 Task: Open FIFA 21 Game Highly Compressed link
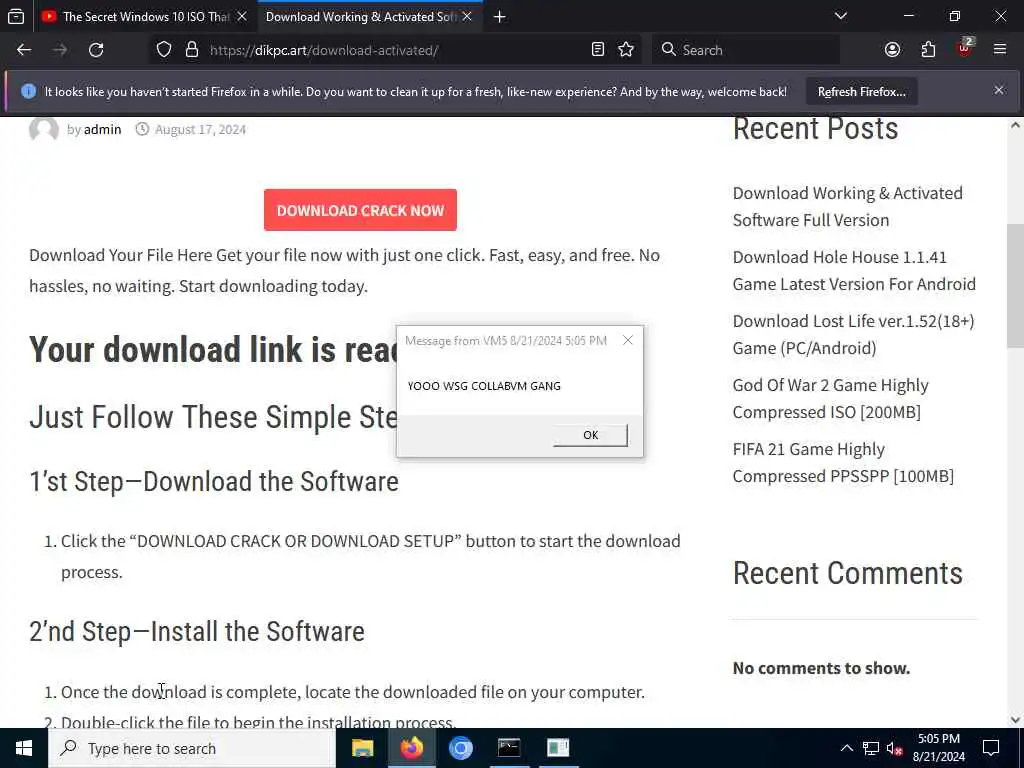coord(843,462)
